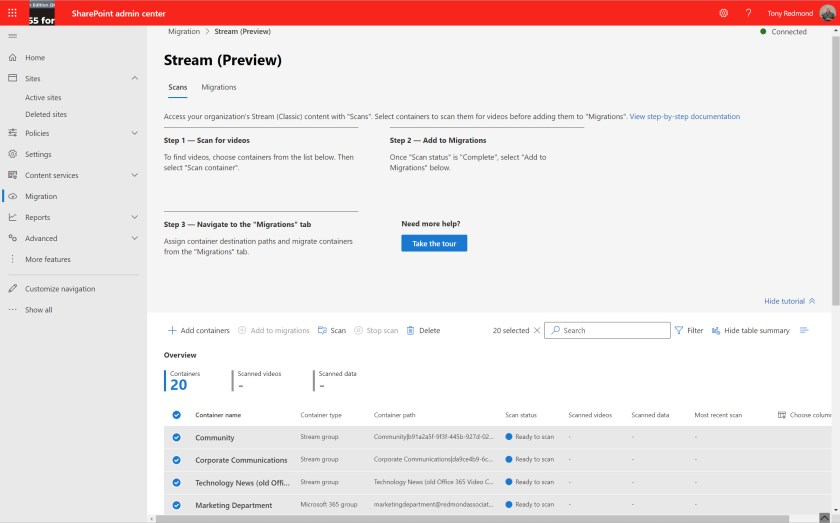The width and height of the screenshot is (840, 523).
Task: Click Migration breadcrumb link
Action: 184,32
